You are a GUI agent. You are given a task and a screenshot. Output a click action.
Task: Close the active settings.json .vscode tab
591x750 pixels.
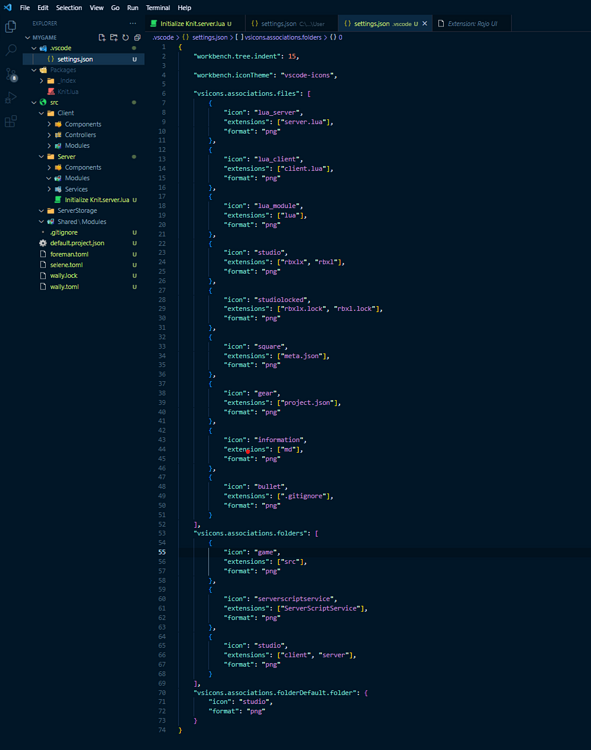pyautogui.click(x=425, y=23)
